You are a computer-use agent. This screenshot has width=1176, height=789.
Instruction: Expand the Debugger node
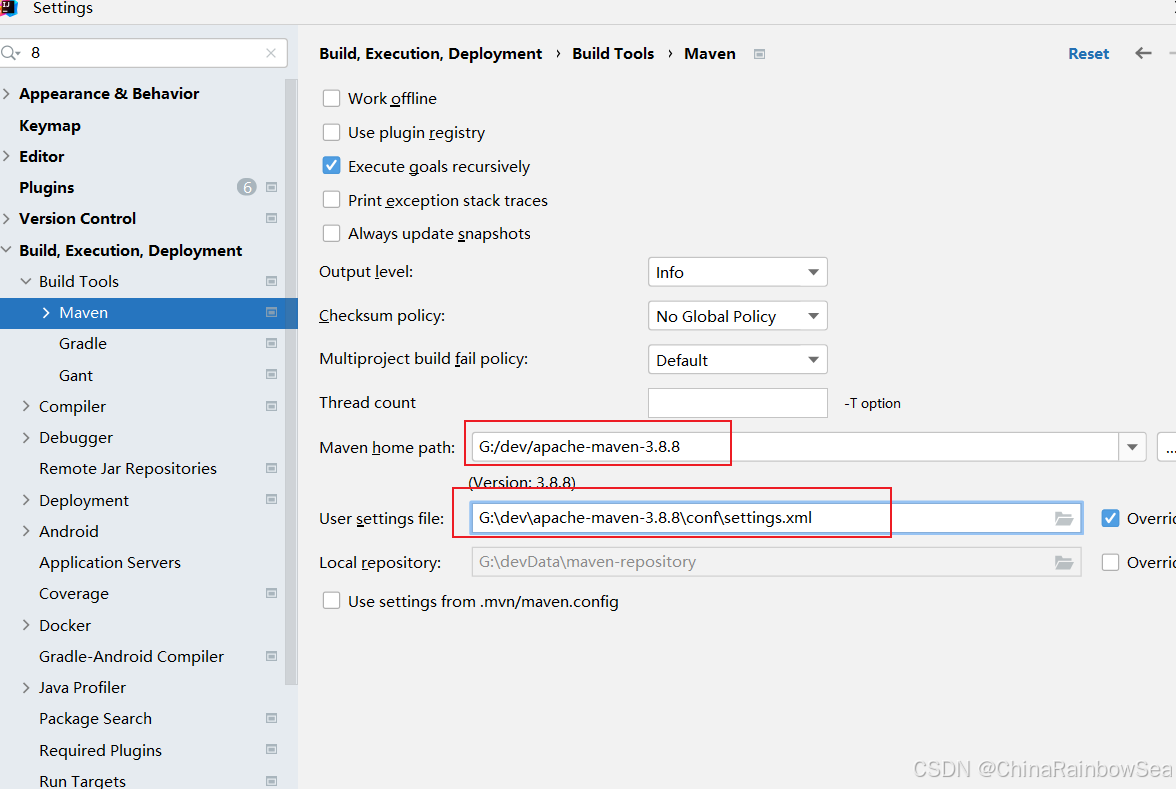tap(26, 437)
